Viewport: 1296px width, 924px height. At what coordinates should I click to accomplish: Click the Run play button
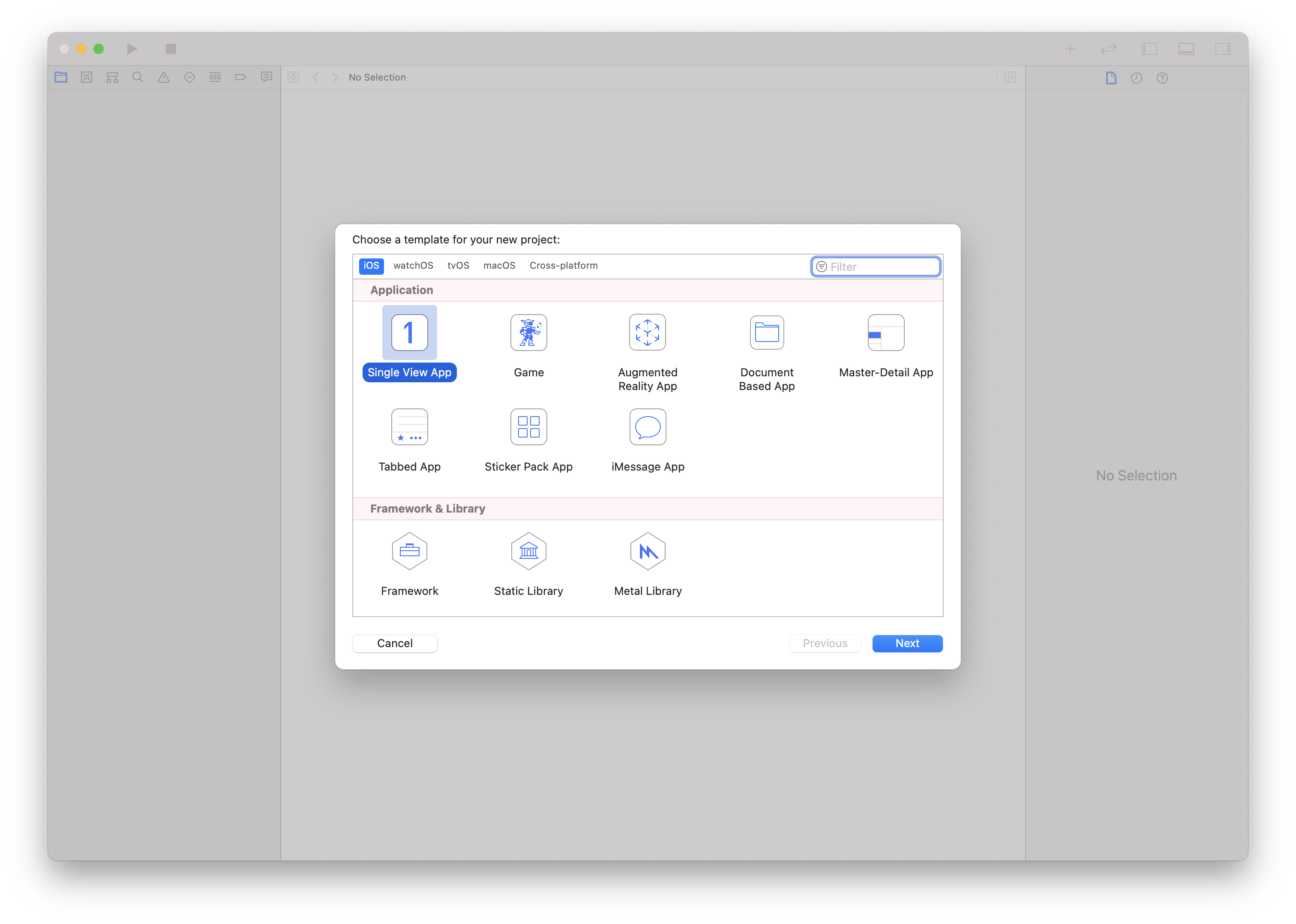coord(132,49)
